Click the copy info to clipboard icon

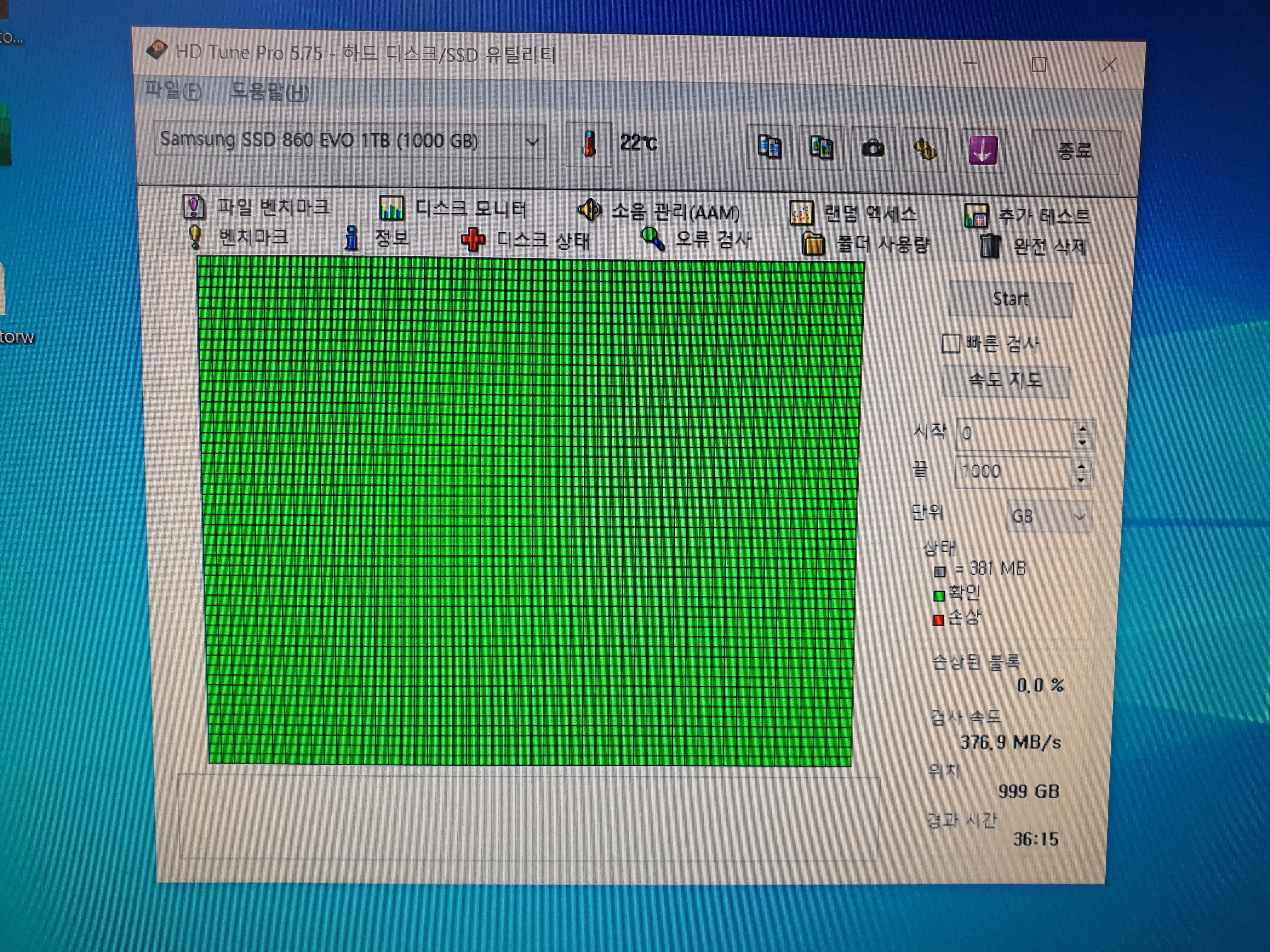coord(769,147)
